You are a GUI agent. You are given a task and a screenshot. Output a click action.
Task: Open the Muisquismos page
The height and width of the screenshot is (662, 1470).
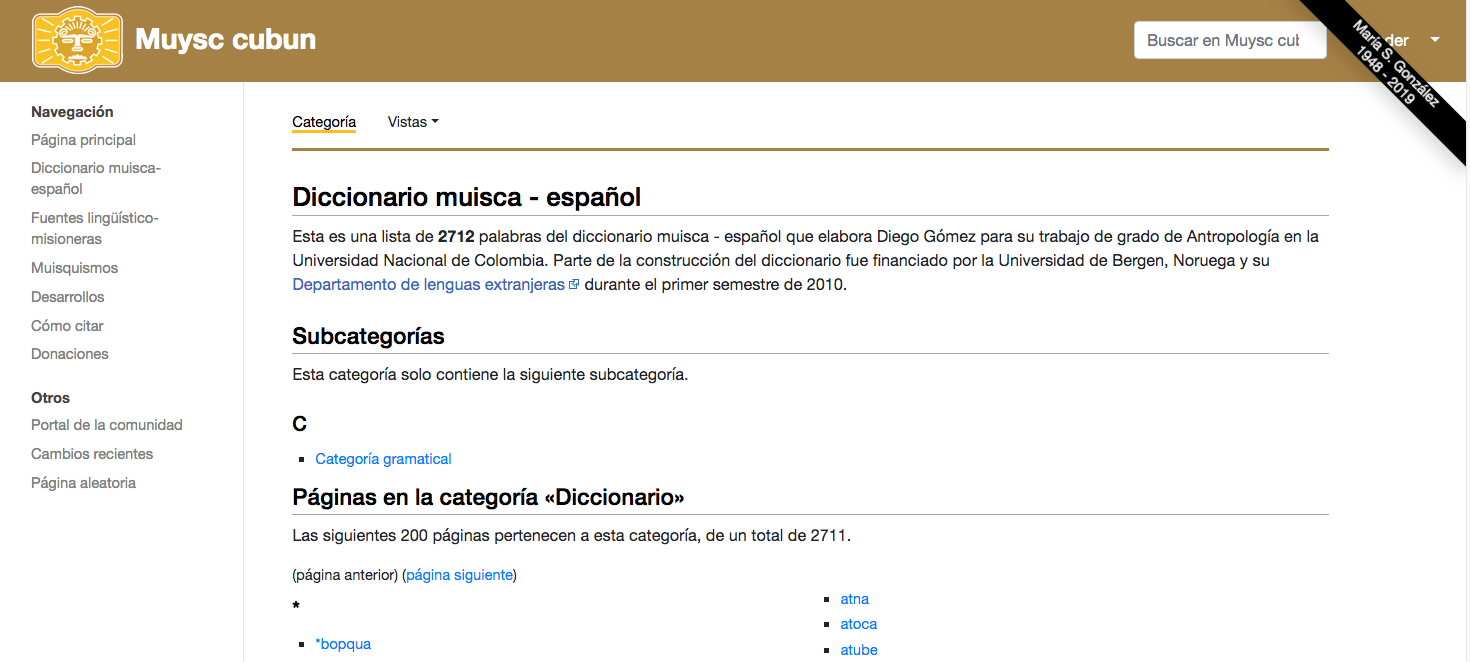click(x=74, y=268)
